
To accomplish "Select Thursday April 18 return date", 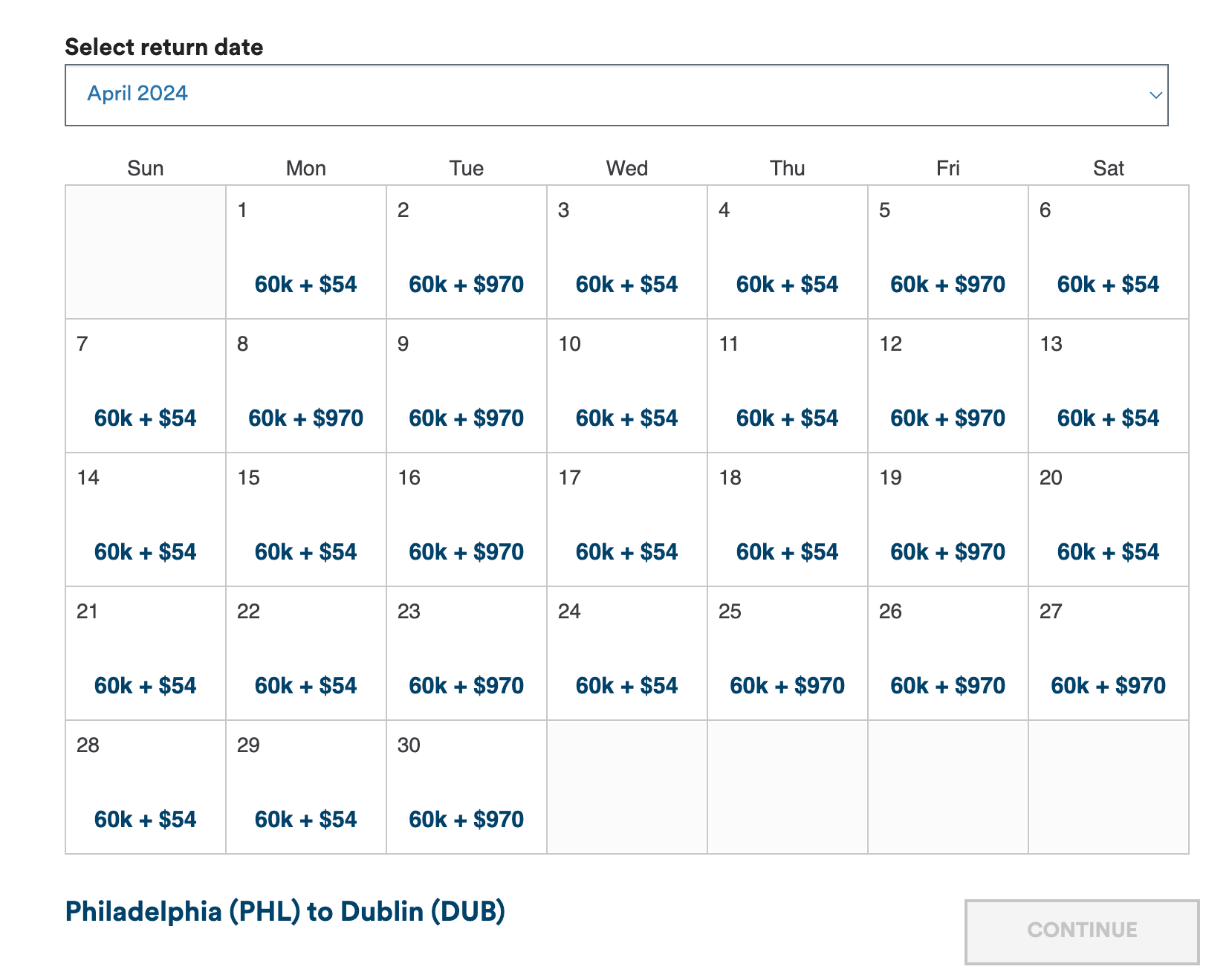I will point(787,520).
